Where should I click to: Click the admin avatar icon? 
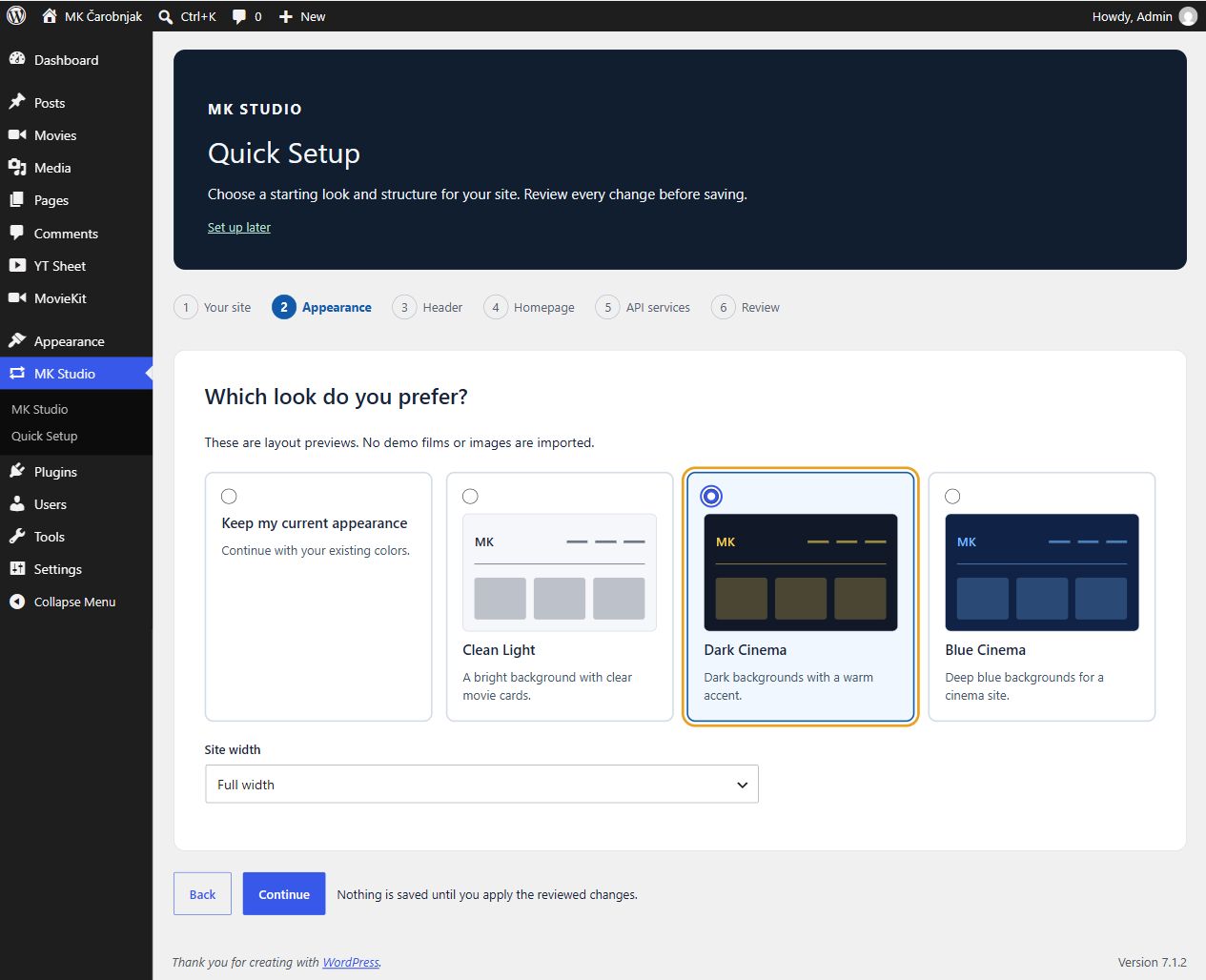[x=1188, y=16]
